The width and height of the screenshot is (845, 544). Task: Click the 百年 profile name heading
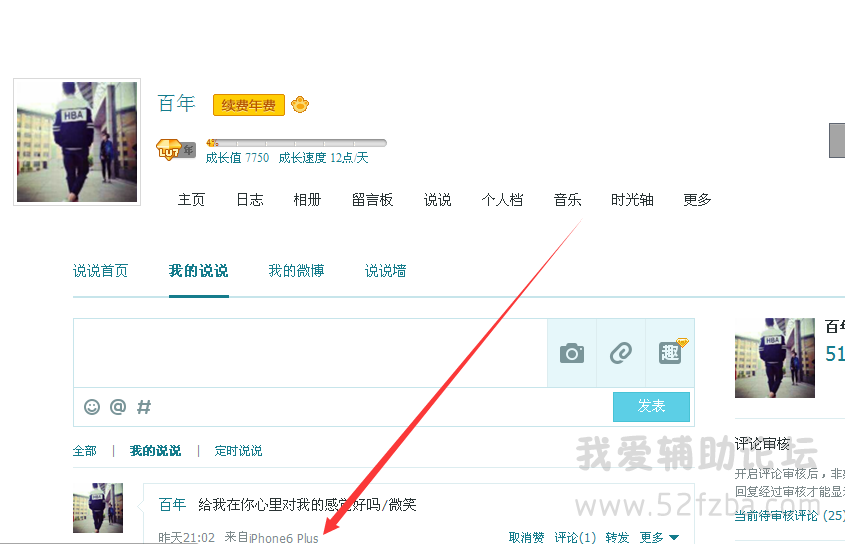[x=176, y=104]
